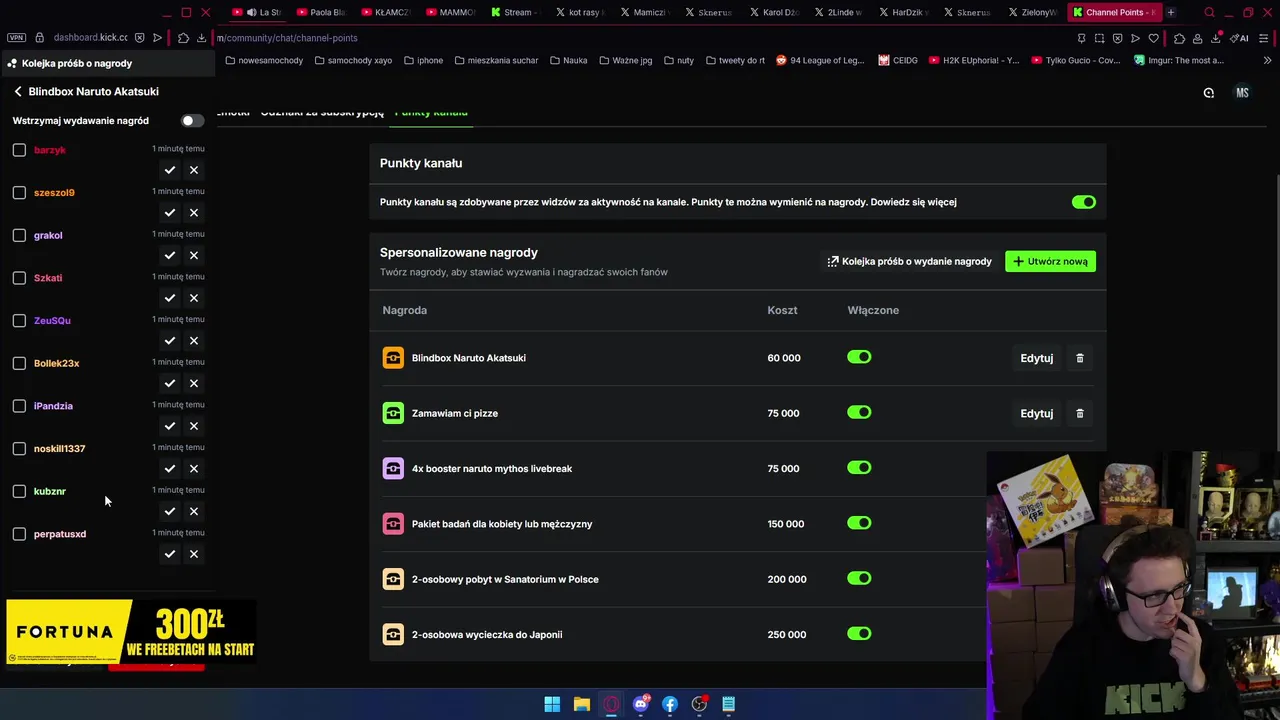
Task: Reject szeszol9's reward request
Action: (x=194, y=213)
